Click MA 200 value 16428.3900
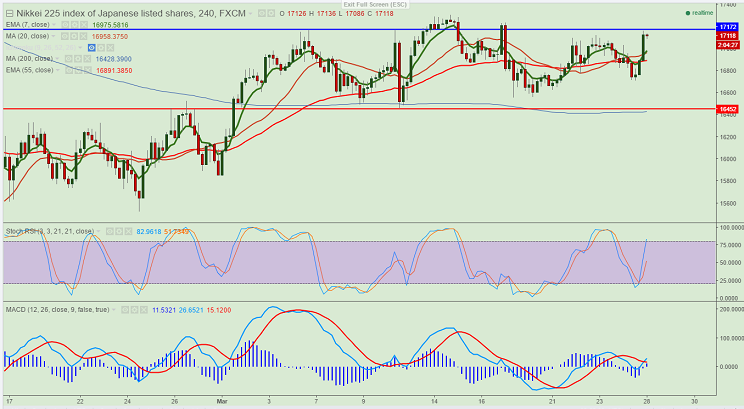Screen dimensions: 744x409 113,59
